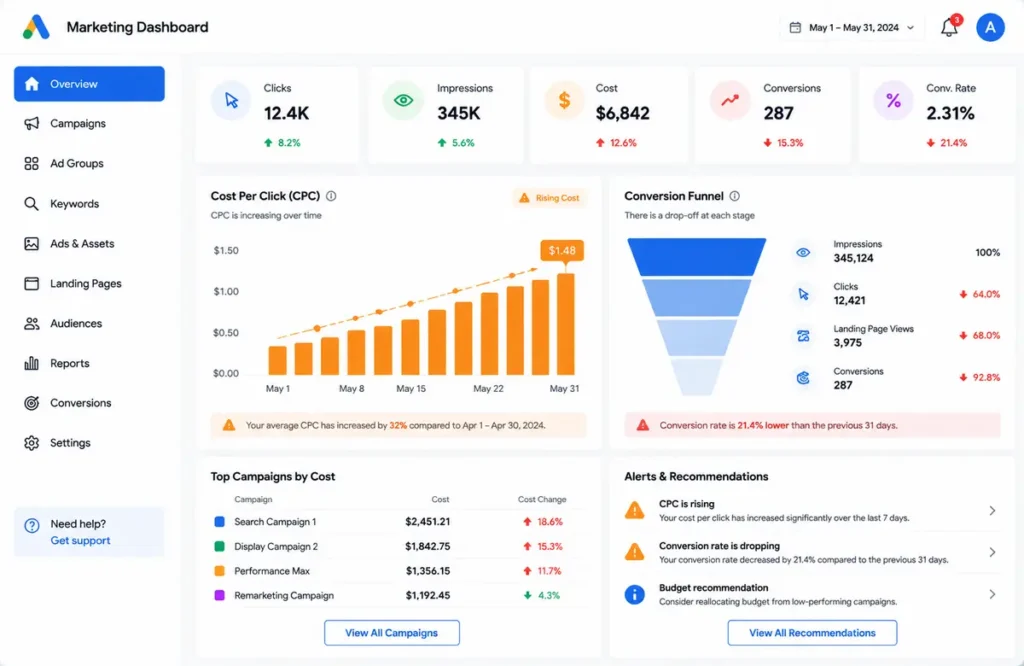Click the funnel Landing Page Views icon
The width and height of the screenshot is (1024, 666).
pyautogui.click(x=803, y=336)
